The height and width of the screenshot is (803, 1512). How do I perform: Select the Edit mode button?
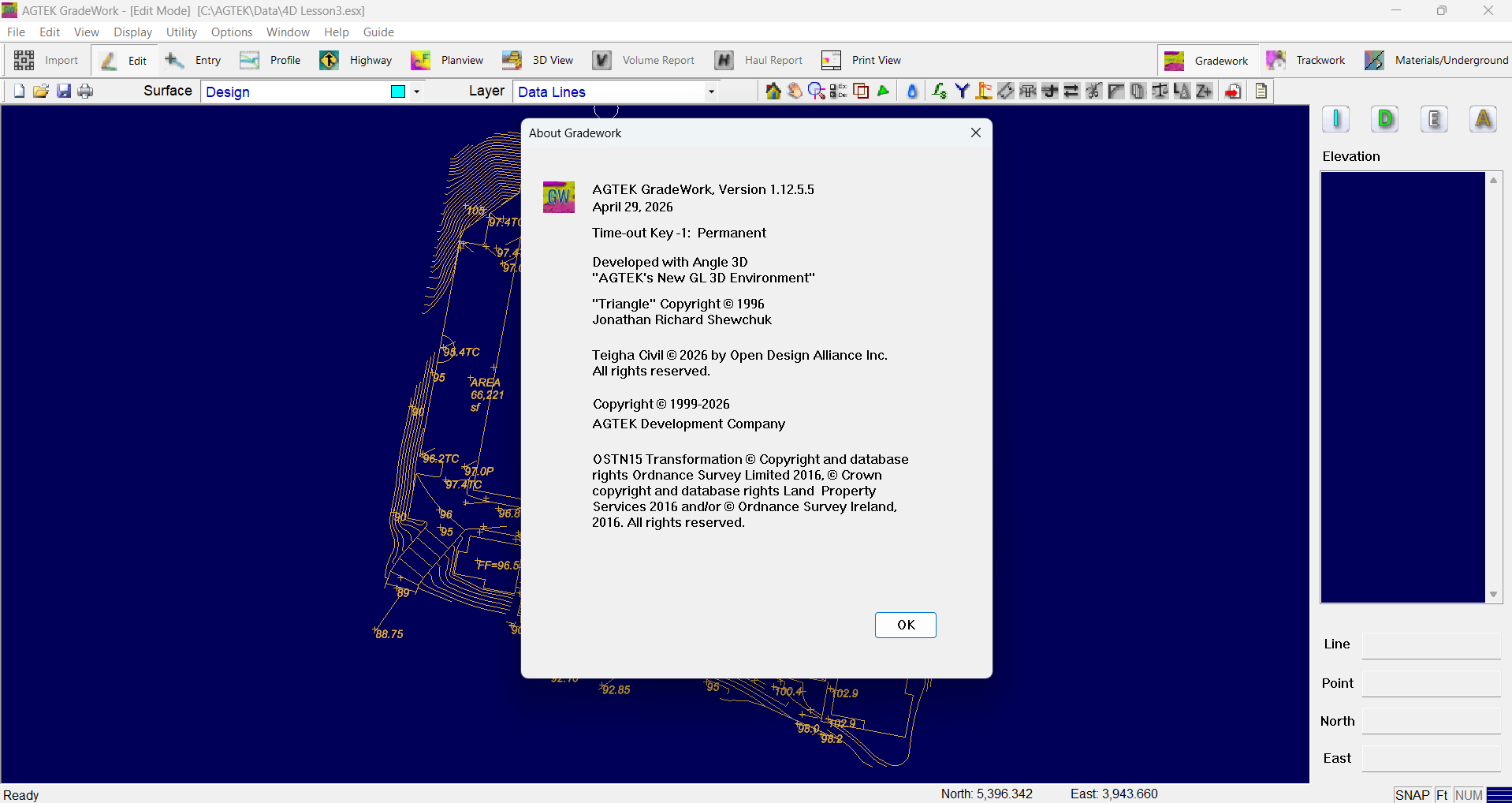pyautogui.click(x=125, y=60)
